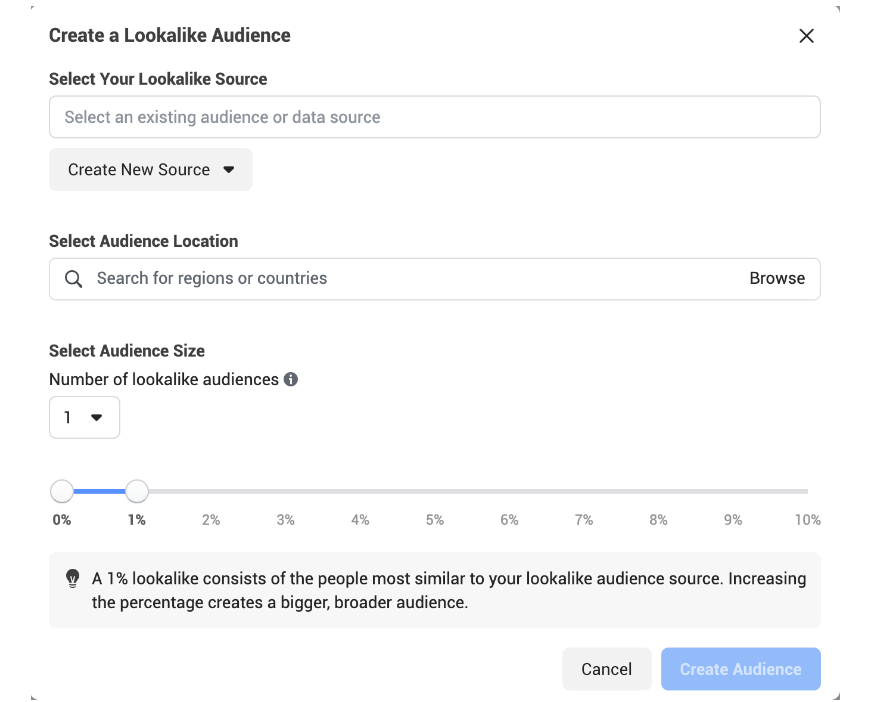Screen dimensions: 886x702
Task: Click the 9% mark label
Action: pyautogui.click(x=733, y=520)
